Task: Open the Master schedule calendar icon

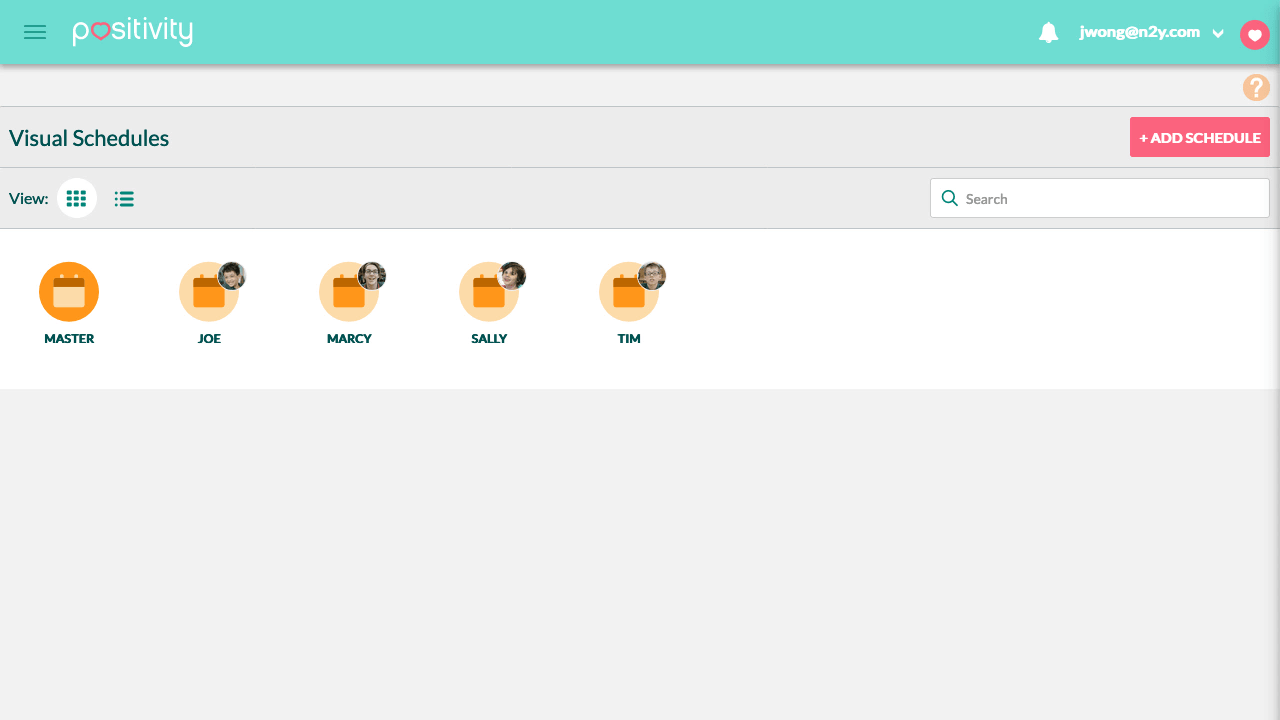Action: (69, 292)
